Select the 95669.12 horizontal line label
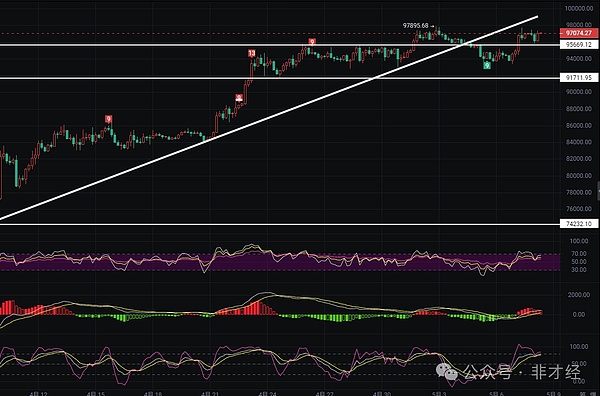Image resolution: width=600 pixels, height=396 pixels. (x=579, y=45)
